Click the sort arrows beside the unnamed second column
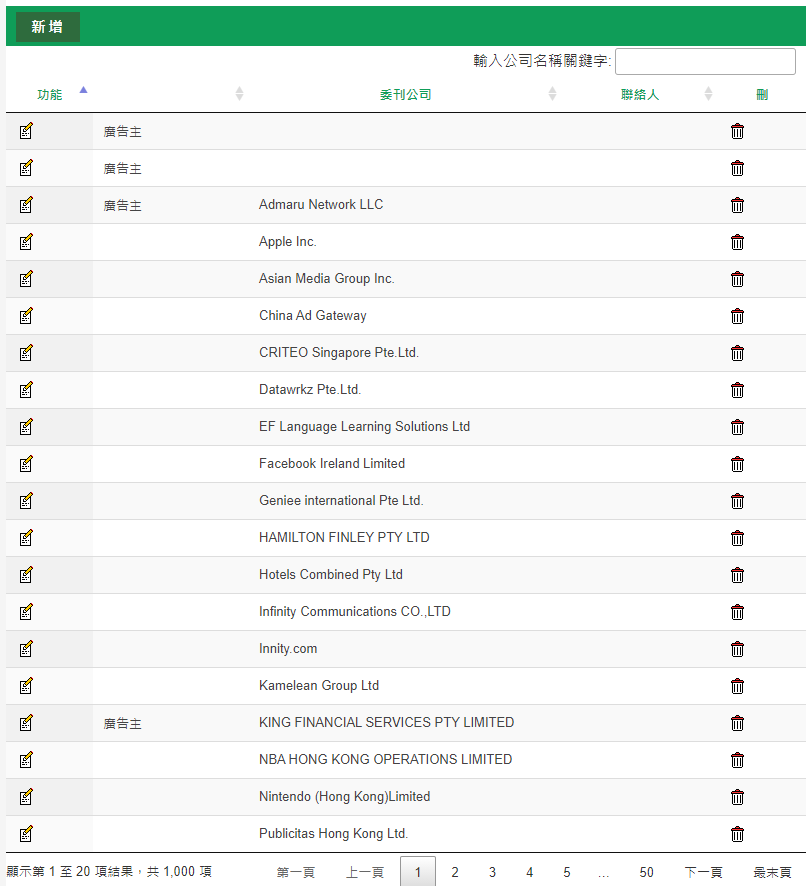Viewport: 811px width, 886px height. pyautogui.click(x=239, y=94)
